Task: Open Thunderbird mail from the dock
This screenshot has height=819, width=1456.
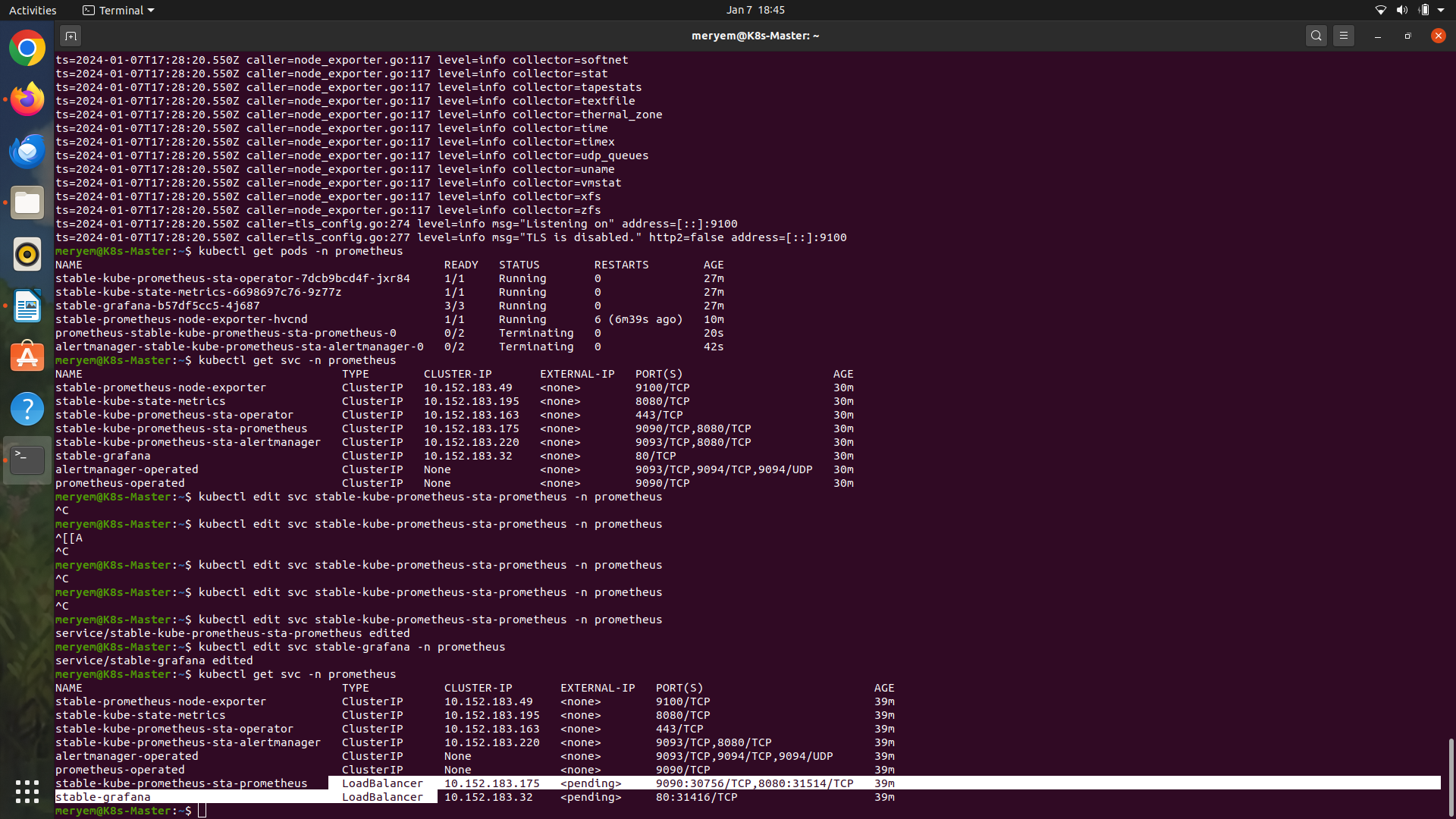Action: click(x=27, y=151)
